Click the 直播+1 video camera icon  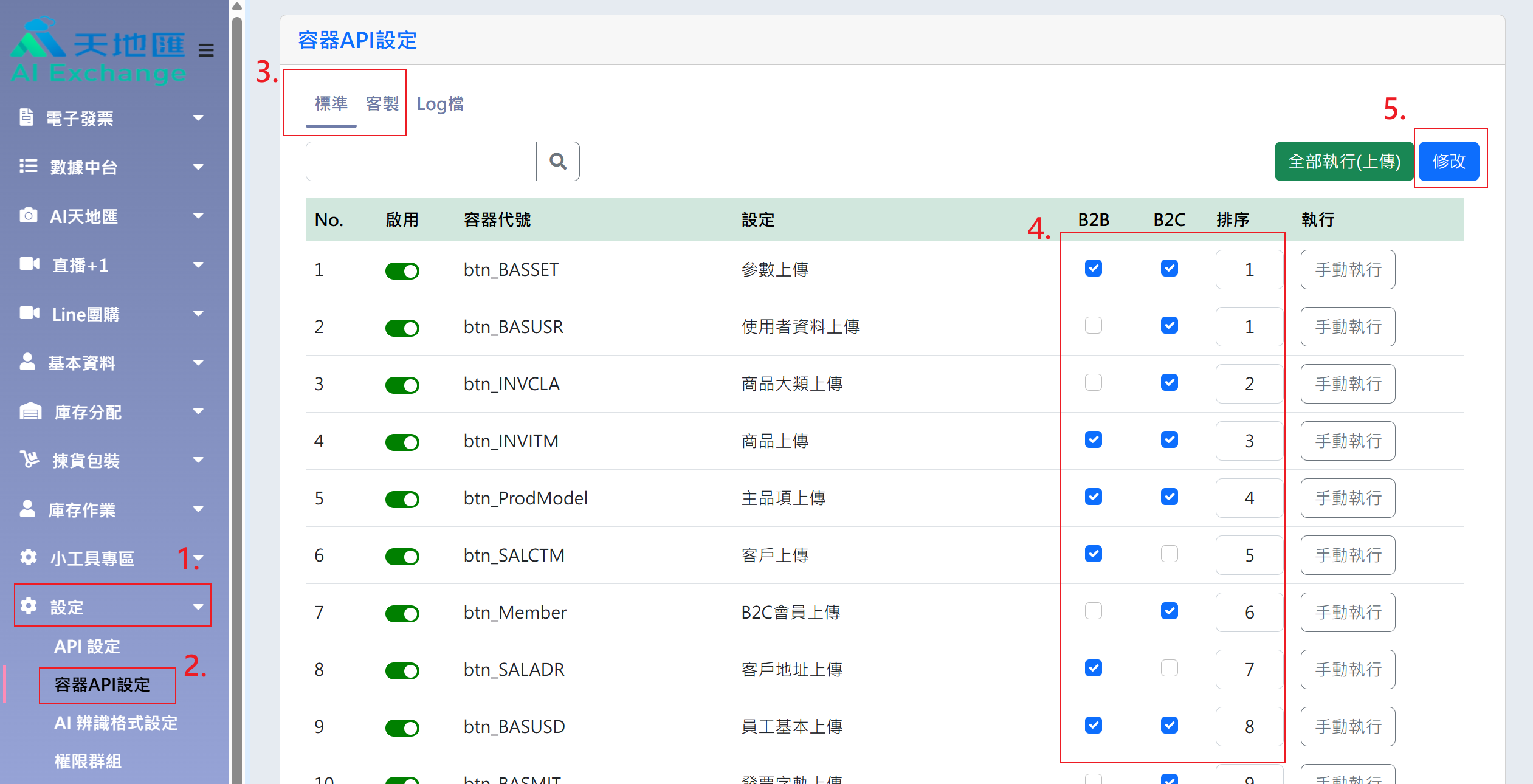coord(29,264)
